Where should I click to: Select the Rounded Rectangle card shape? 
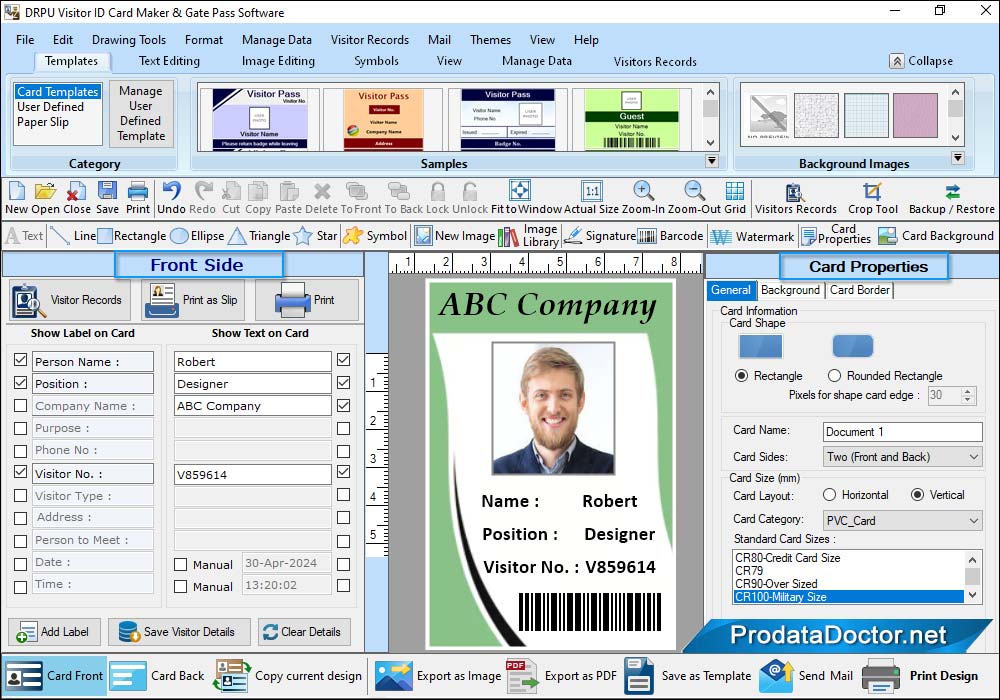pos(834,376)
